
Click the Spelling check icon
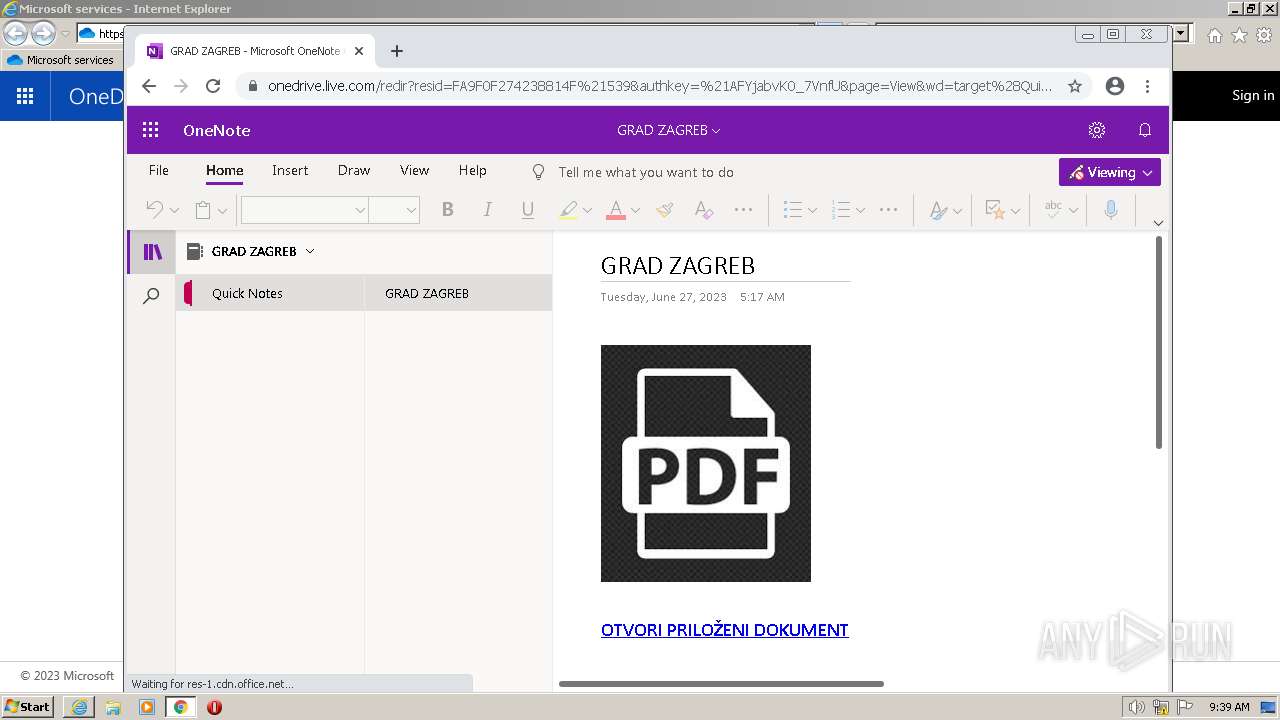1053,209
